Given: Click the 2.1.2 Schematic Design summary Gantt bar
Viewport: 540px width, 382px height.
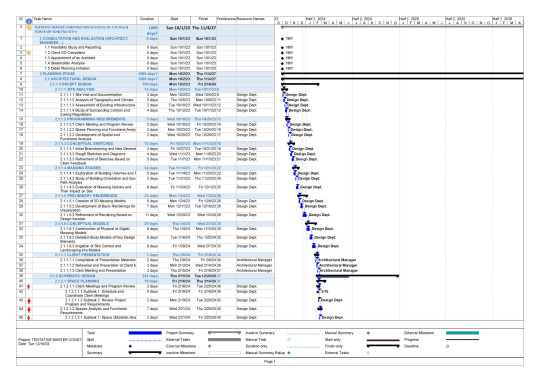Looking at the screenshot, I should (357, 276).
